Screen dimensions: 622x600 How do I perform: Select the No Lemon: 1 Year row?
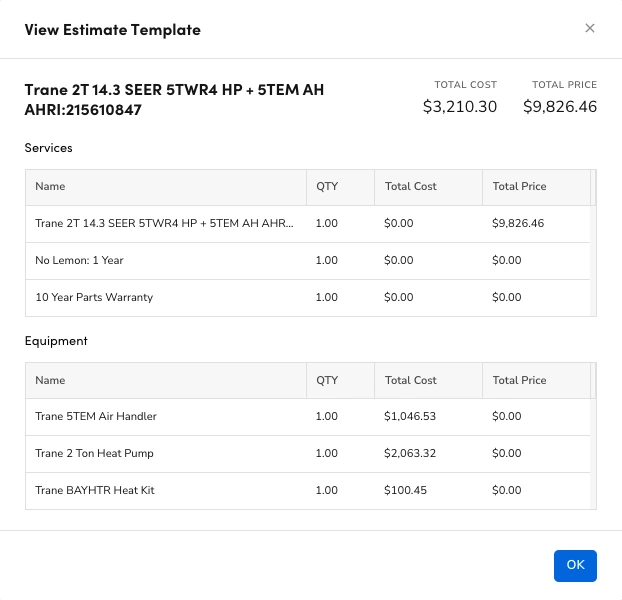308,261
